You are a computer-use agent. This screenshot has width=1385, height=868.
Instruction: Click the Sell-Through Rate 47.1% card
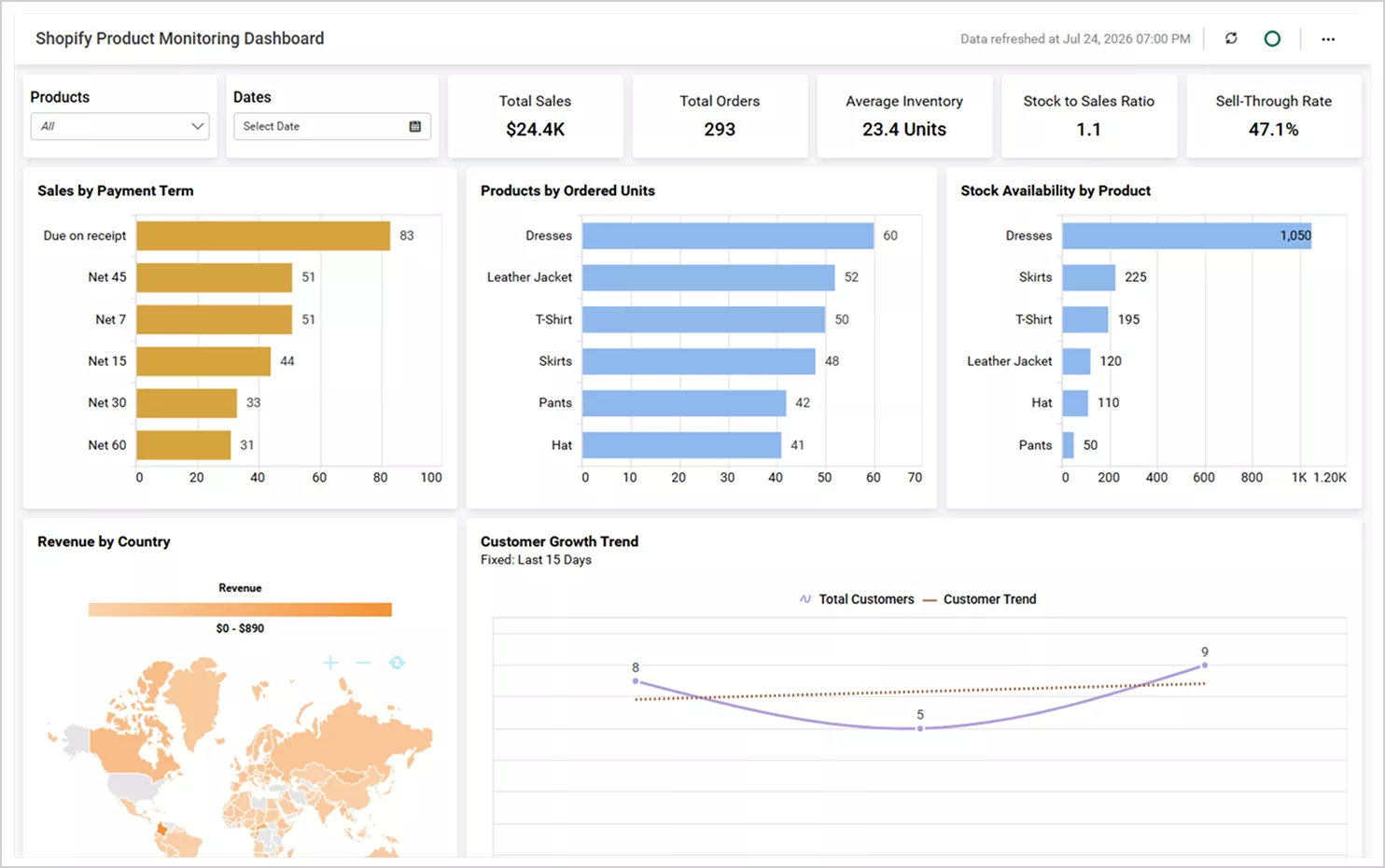click(1274, 116)
